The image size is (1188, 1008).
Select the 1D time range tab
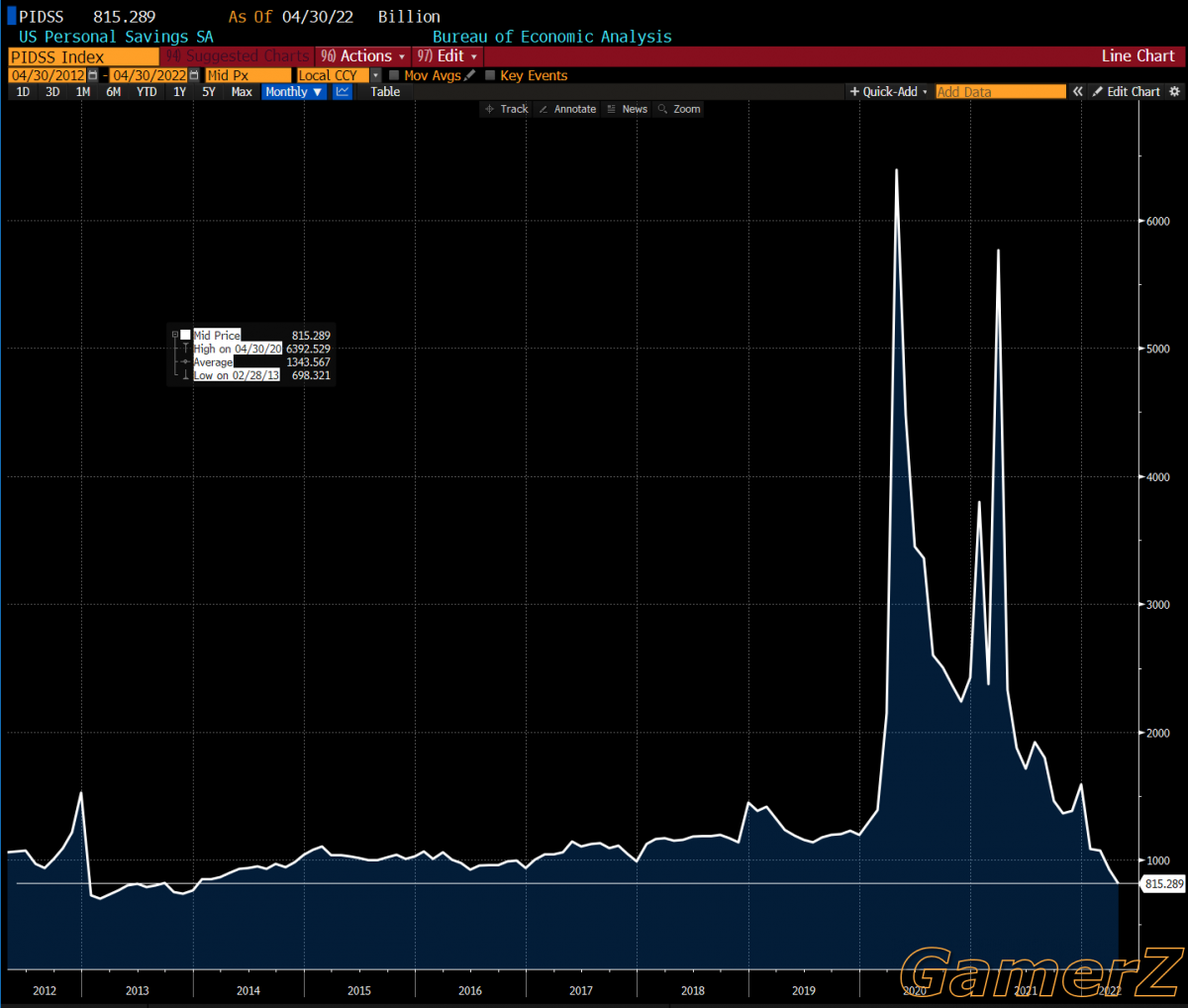tap(23, 92)
